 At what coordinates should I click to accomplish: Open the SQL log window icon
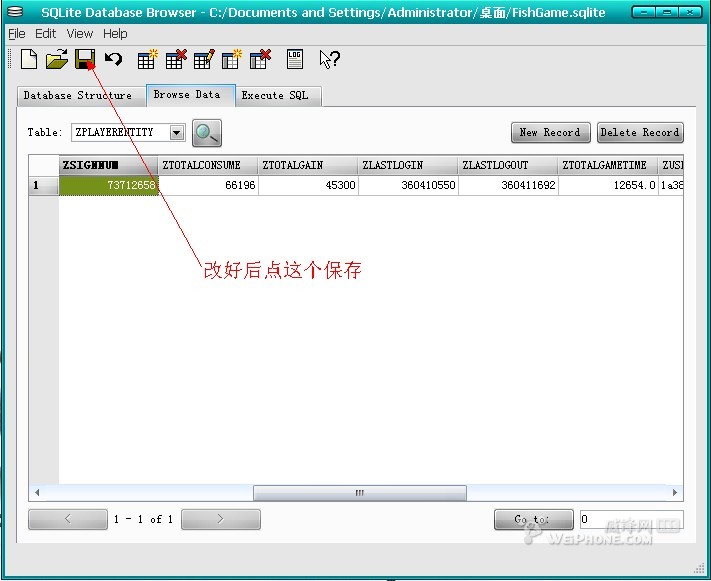click(x=295, y=60)
